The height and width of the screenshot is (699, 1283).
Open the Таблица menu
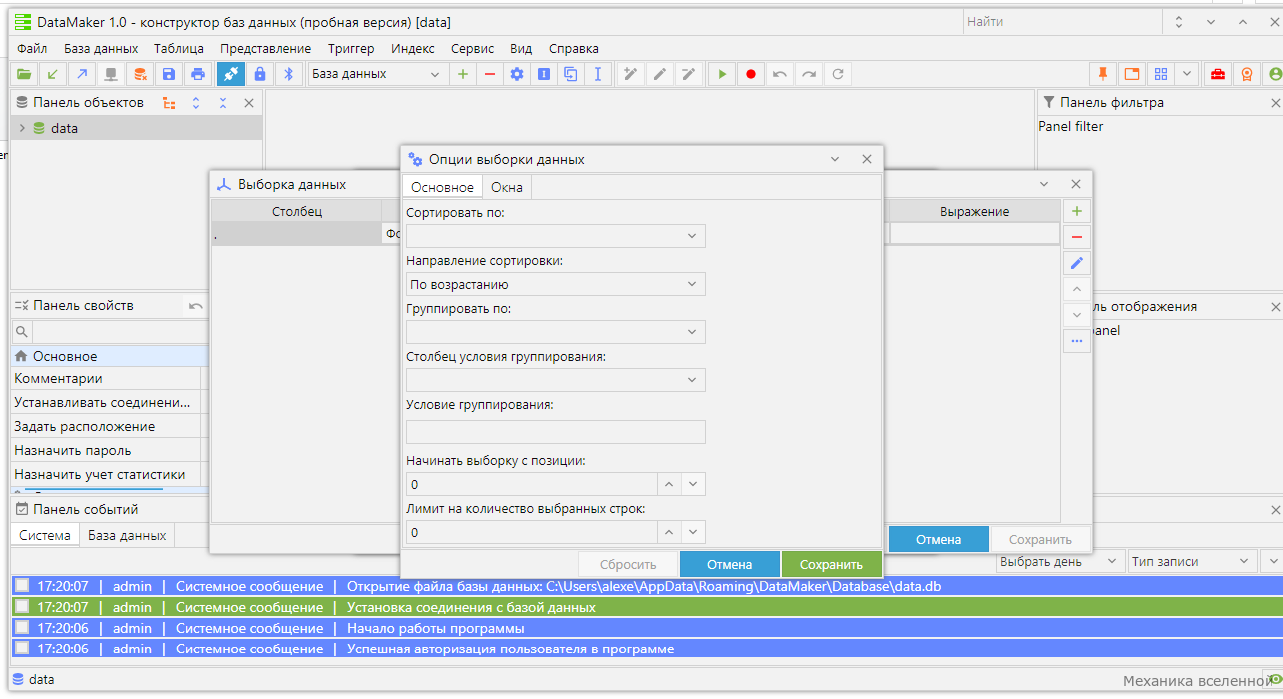click(179, 48)
